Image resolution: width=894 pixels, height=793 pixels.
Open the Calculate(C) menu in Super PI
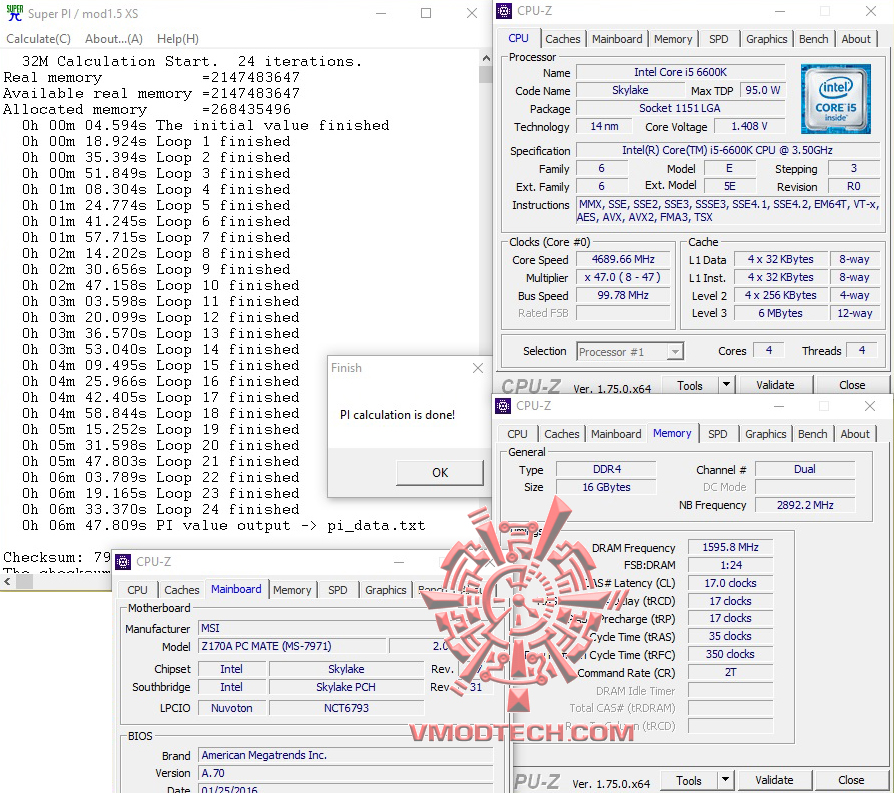[x=38, y=39]
